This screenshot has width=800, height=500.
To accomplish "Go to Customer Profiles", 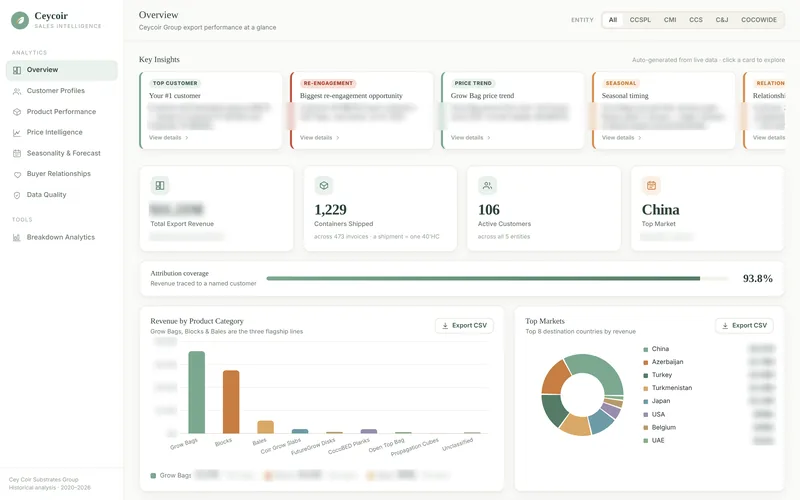I will click(62, 91).
